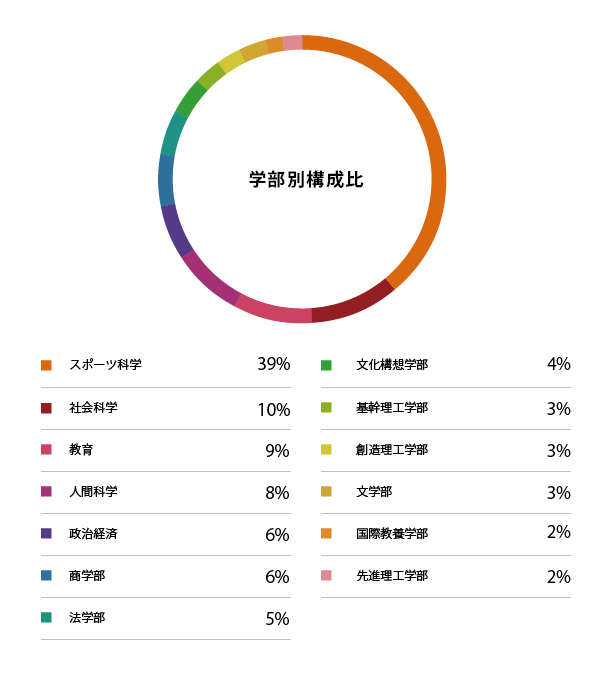Click the dark red segment of donut chart
The height and width of the screenshot is (679, 610).
355,304
